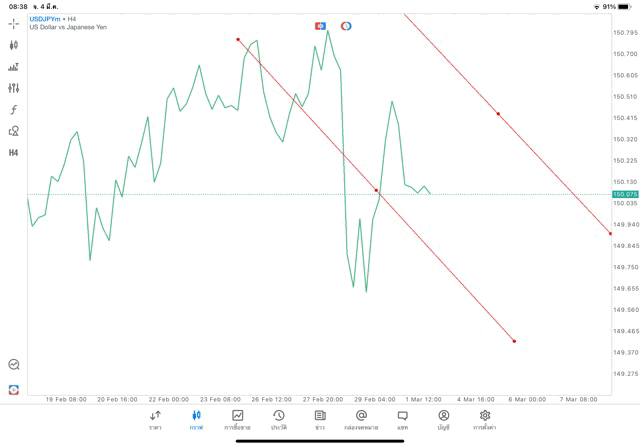Viewport: 640px width, 447px height.
Task: Tap current price label 150.075
Action: tap(625, 194)
